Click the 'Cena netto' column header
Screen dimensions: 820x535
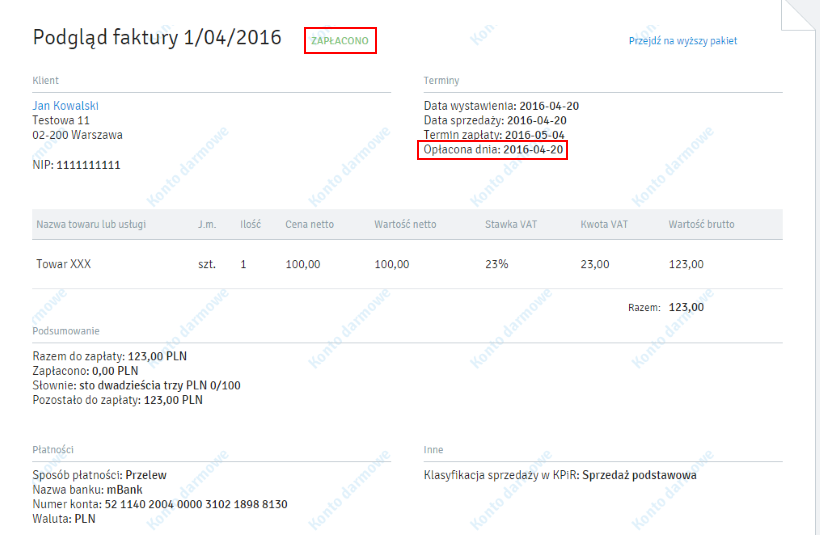tap(309, 224)
